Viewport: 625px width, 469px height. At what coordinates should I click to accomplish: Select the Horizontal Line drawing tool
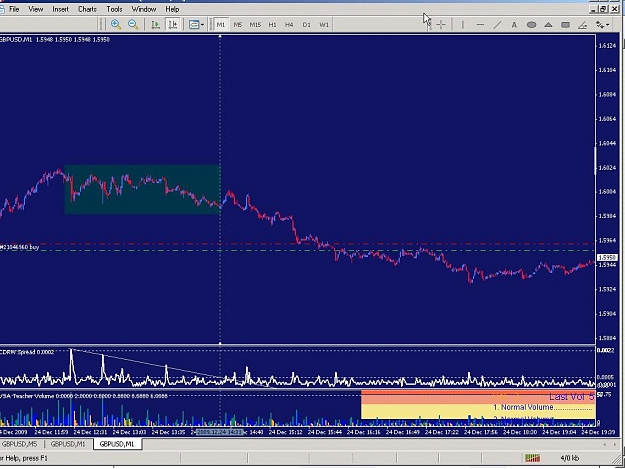pos(480,25)
